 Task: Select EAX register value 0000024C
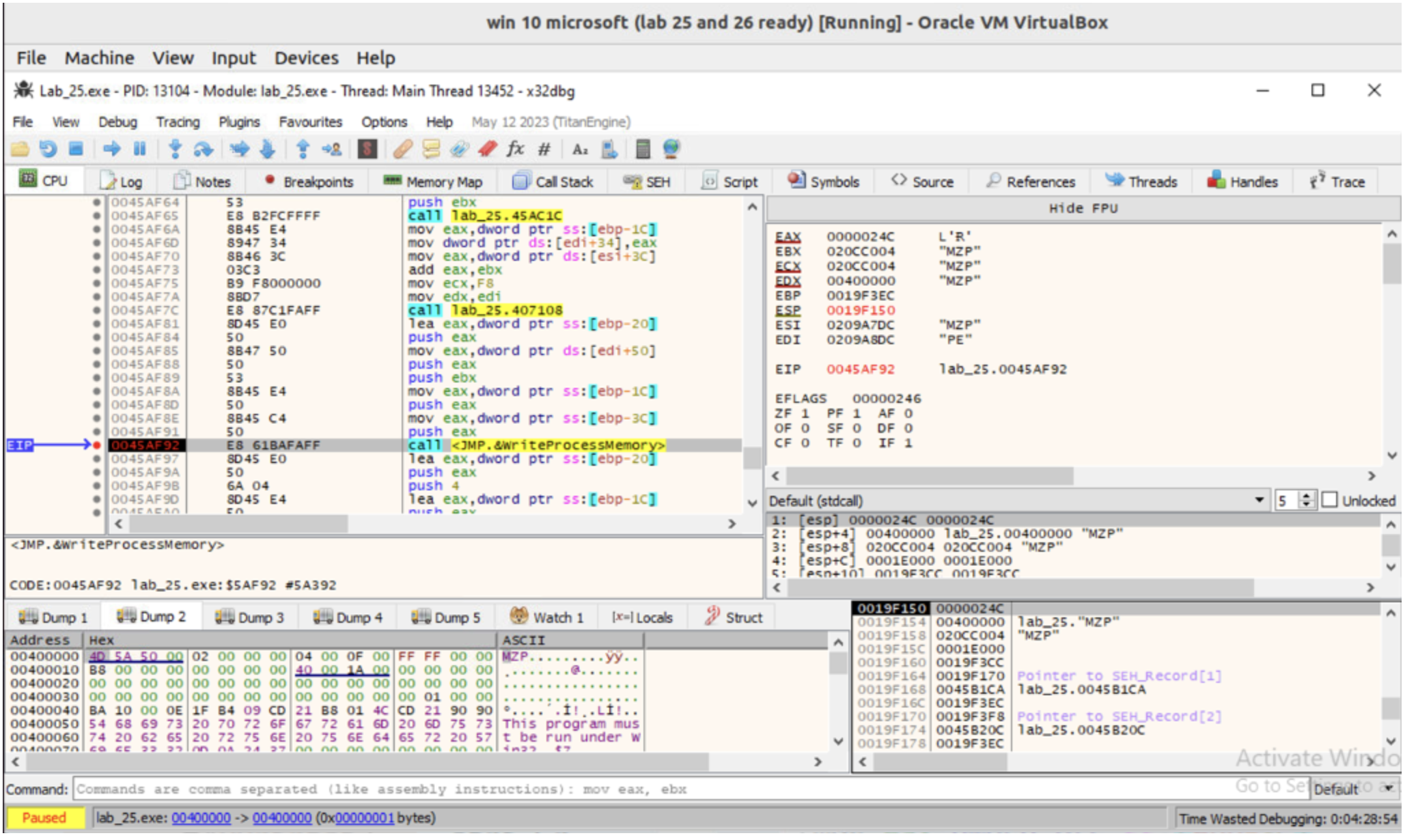(860, 236)
